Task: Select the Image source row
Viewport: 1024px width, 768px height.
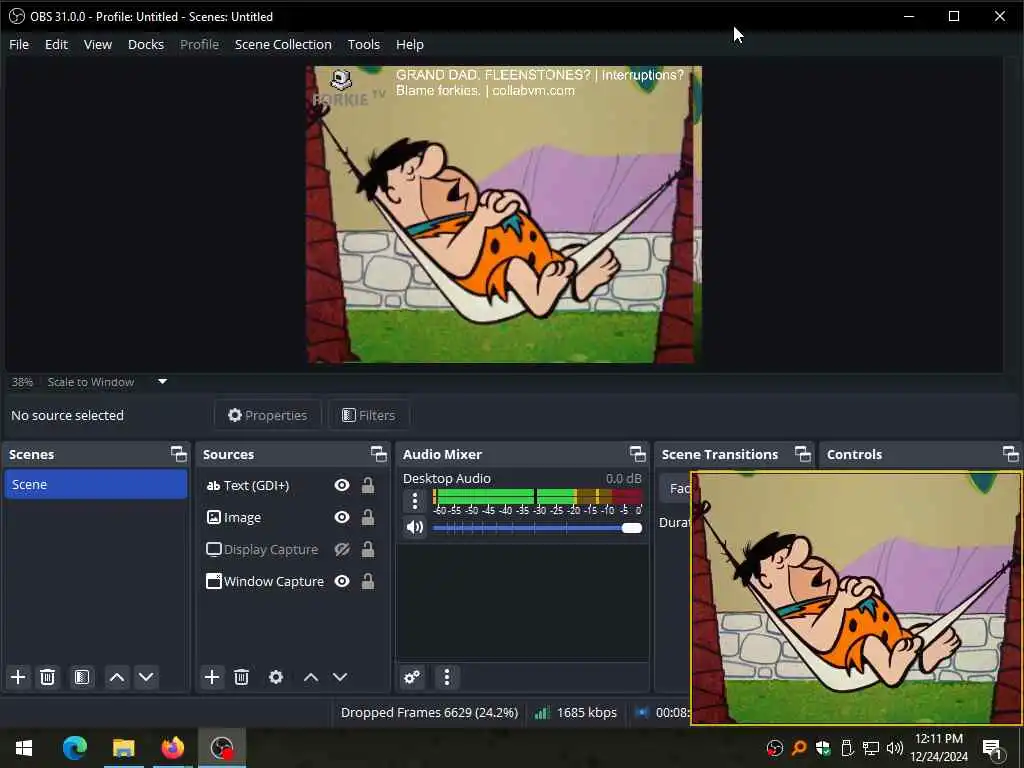Action: click(292, 517)
